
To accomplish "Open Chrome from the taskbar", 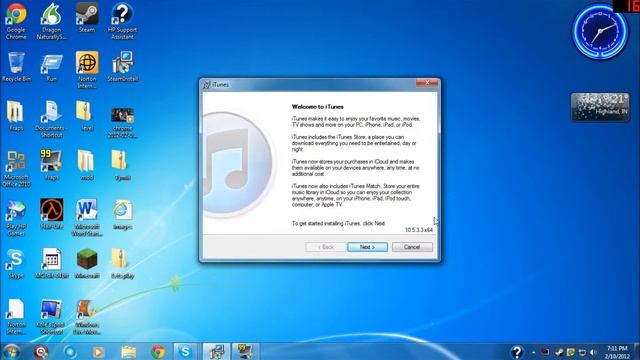I will [x=158, y=352].
